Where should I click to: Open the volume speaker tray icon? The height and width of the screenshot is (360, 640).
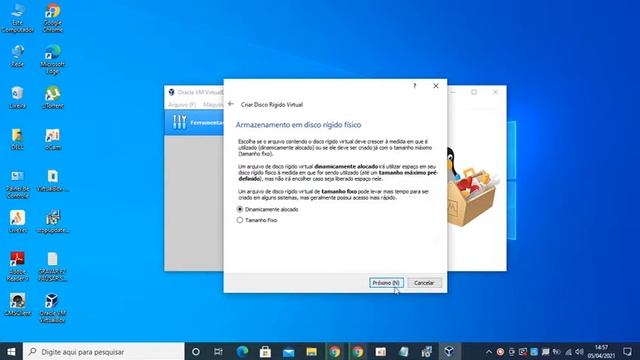tap(579, 351)
